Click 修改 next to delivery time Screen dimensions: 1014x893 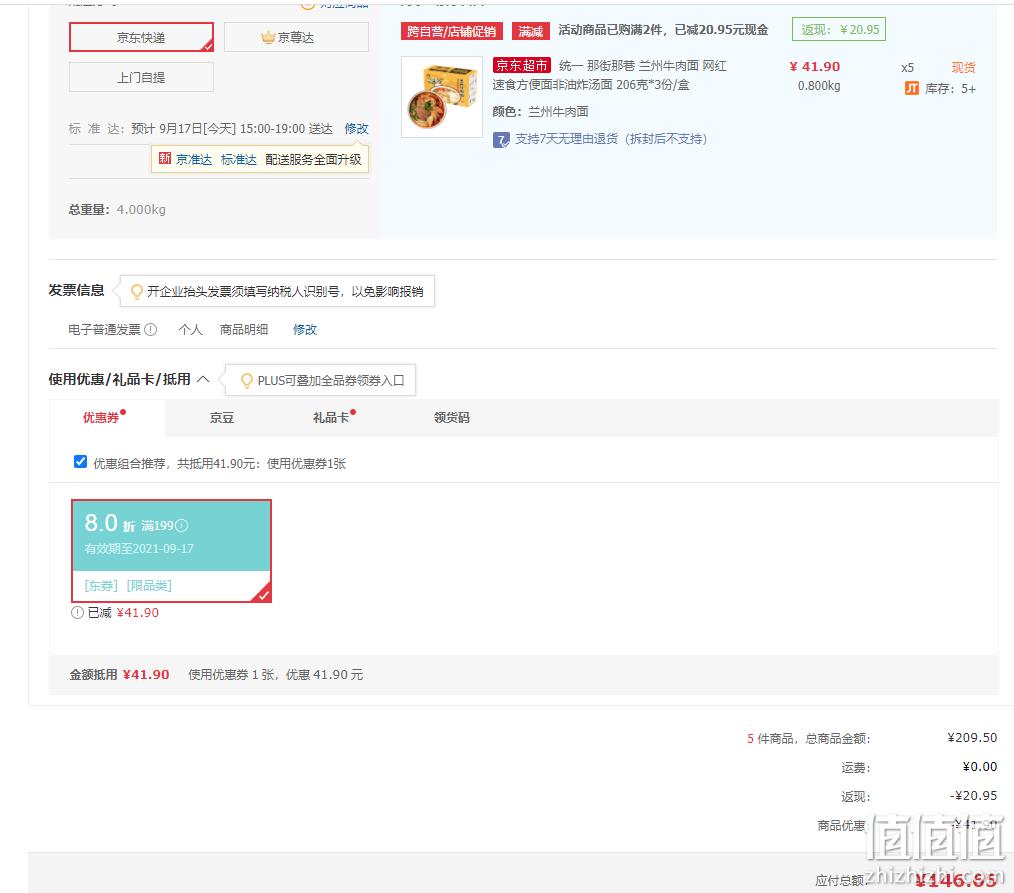coord(356,129)
